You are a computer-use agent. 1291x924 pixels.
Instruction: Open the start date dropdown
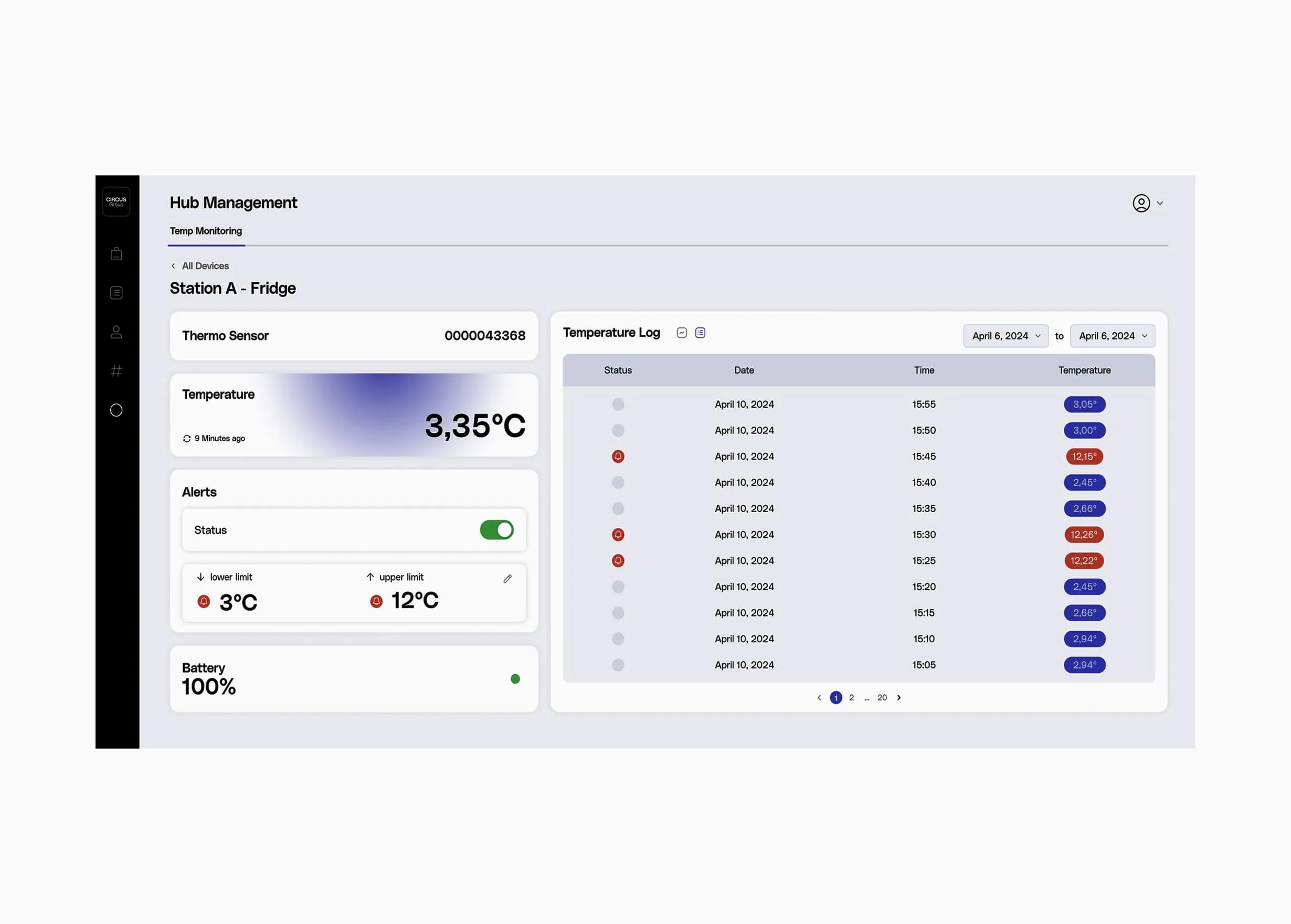coord(1006,336)
